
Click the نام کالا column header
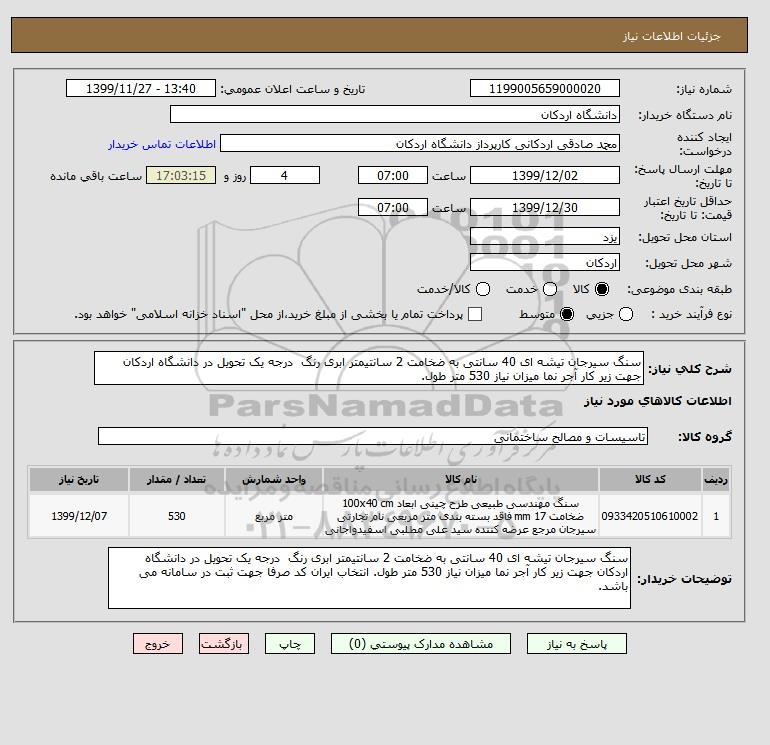pyautogui.click(x=461, y=479)
